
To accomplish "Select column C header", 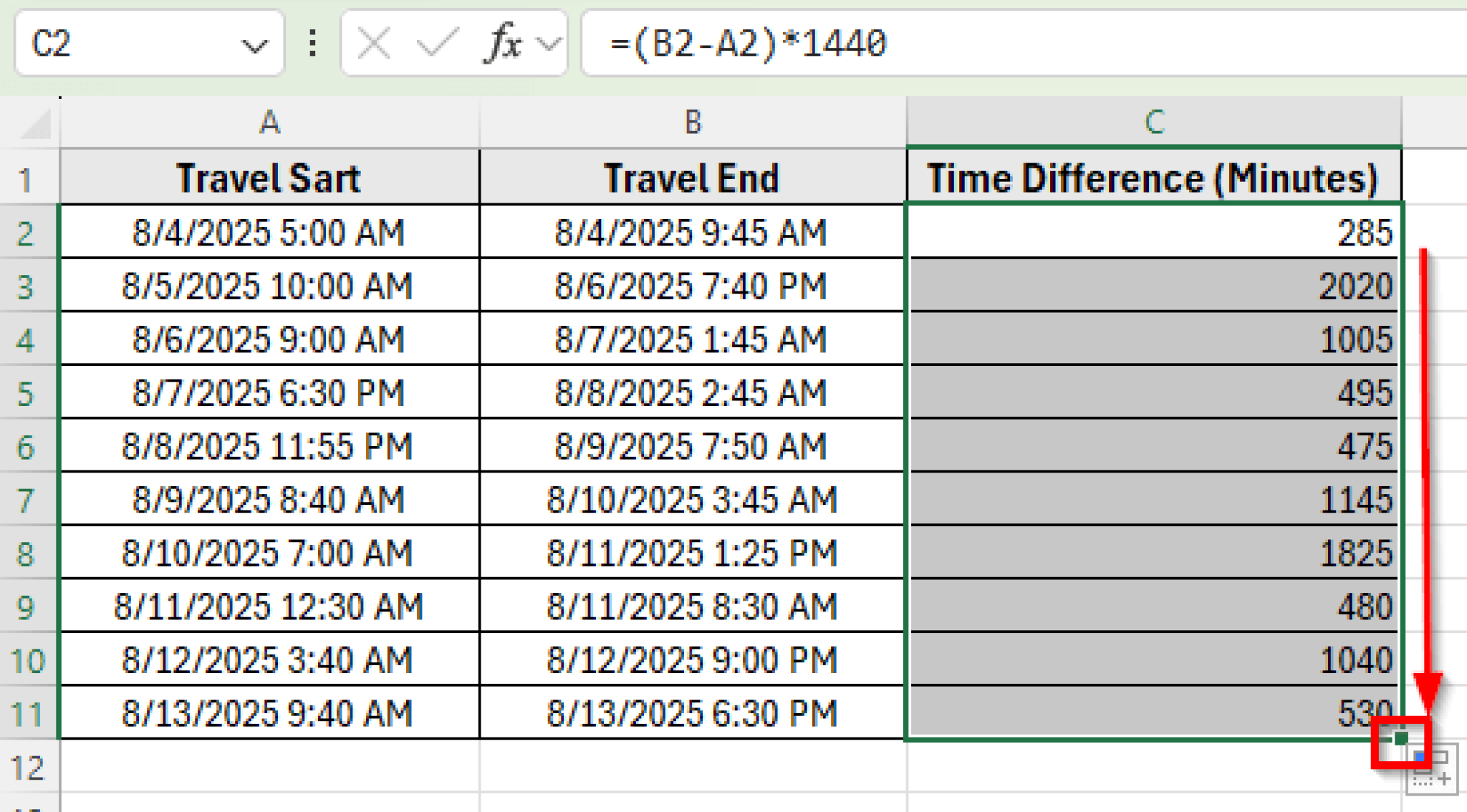I will click(x=1153, y=122).
